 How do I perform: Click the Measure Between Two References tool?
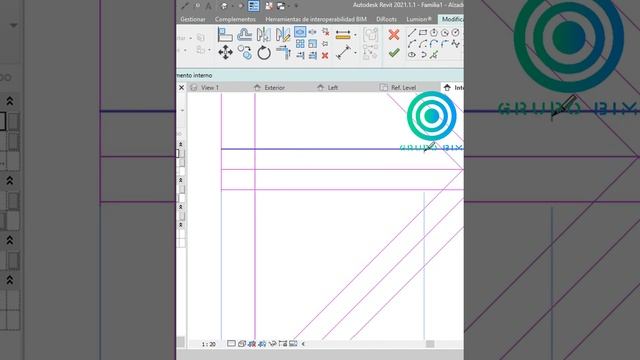(343, 35)
